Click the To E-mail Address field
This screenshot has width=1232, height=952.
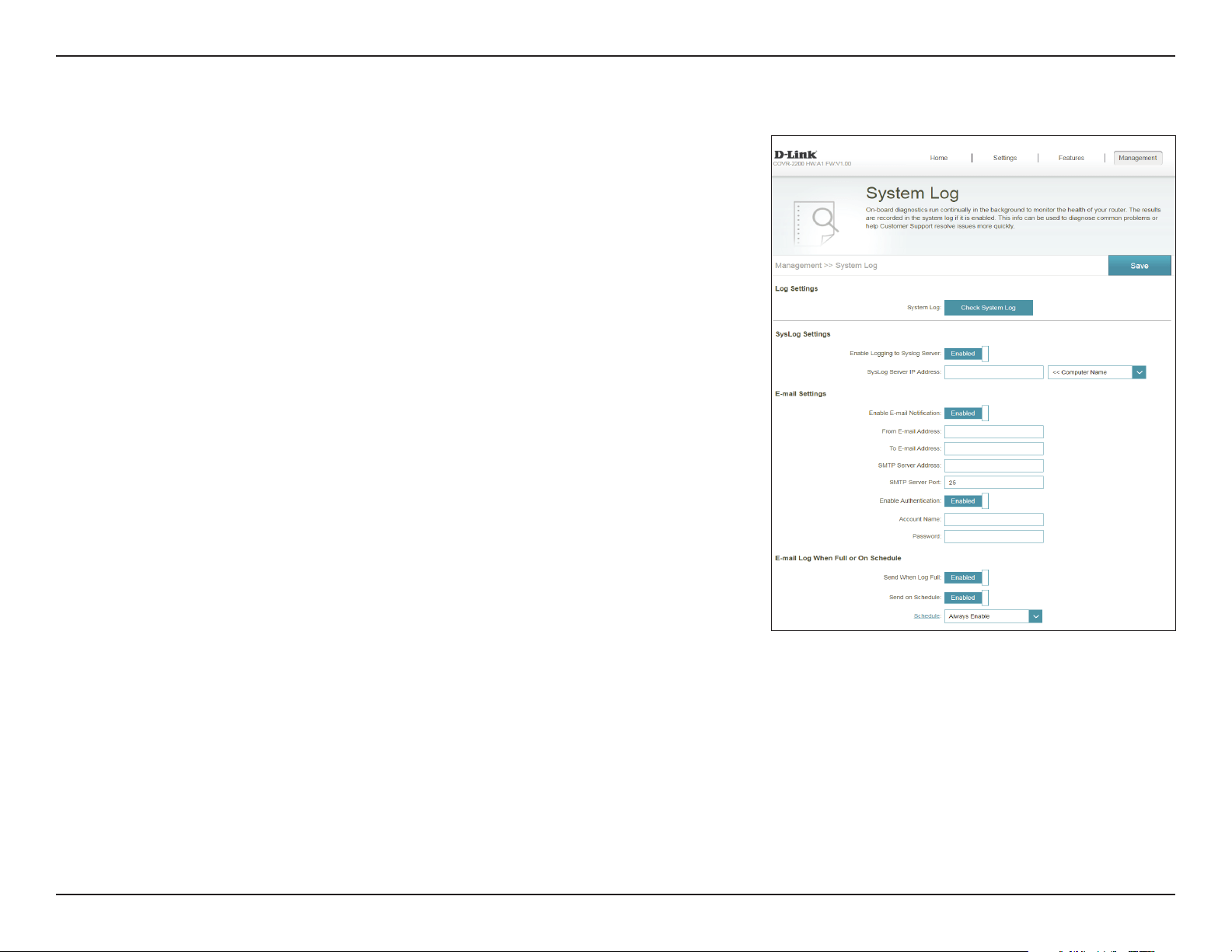click(x=994, y=448)
